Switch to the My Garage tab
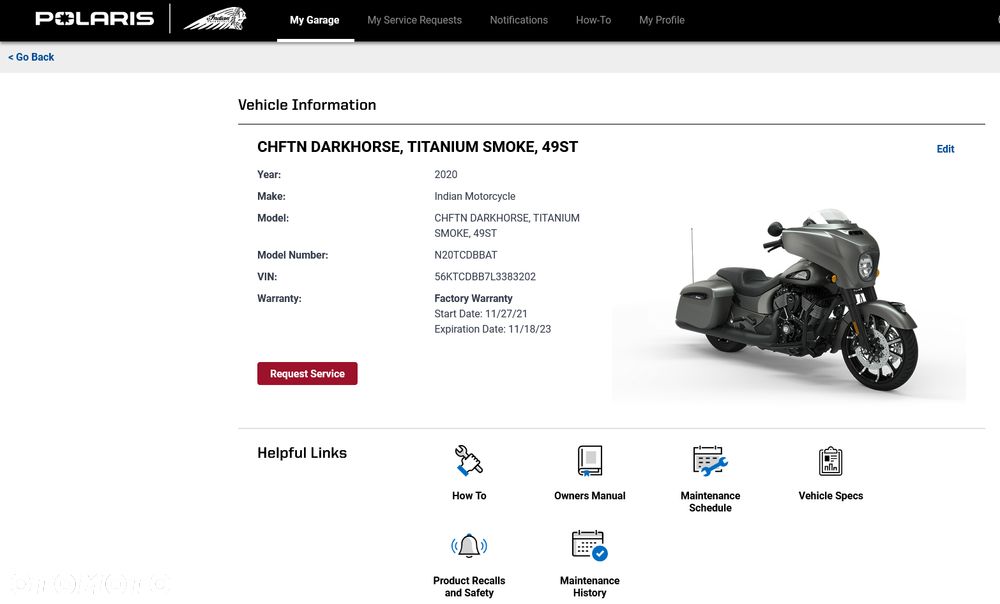 (x=314, y=20)
